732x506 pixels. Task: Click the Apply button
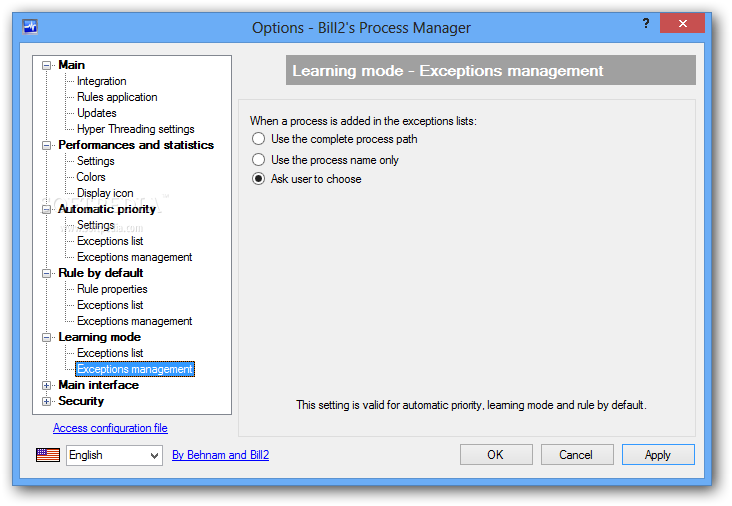[x=658, y=455]
